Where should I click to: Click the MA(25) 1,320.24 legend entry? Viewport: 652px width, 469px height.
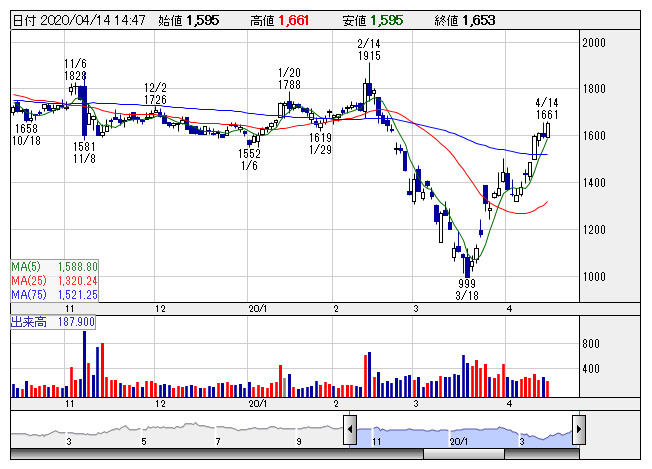click(x=54, y=281)
